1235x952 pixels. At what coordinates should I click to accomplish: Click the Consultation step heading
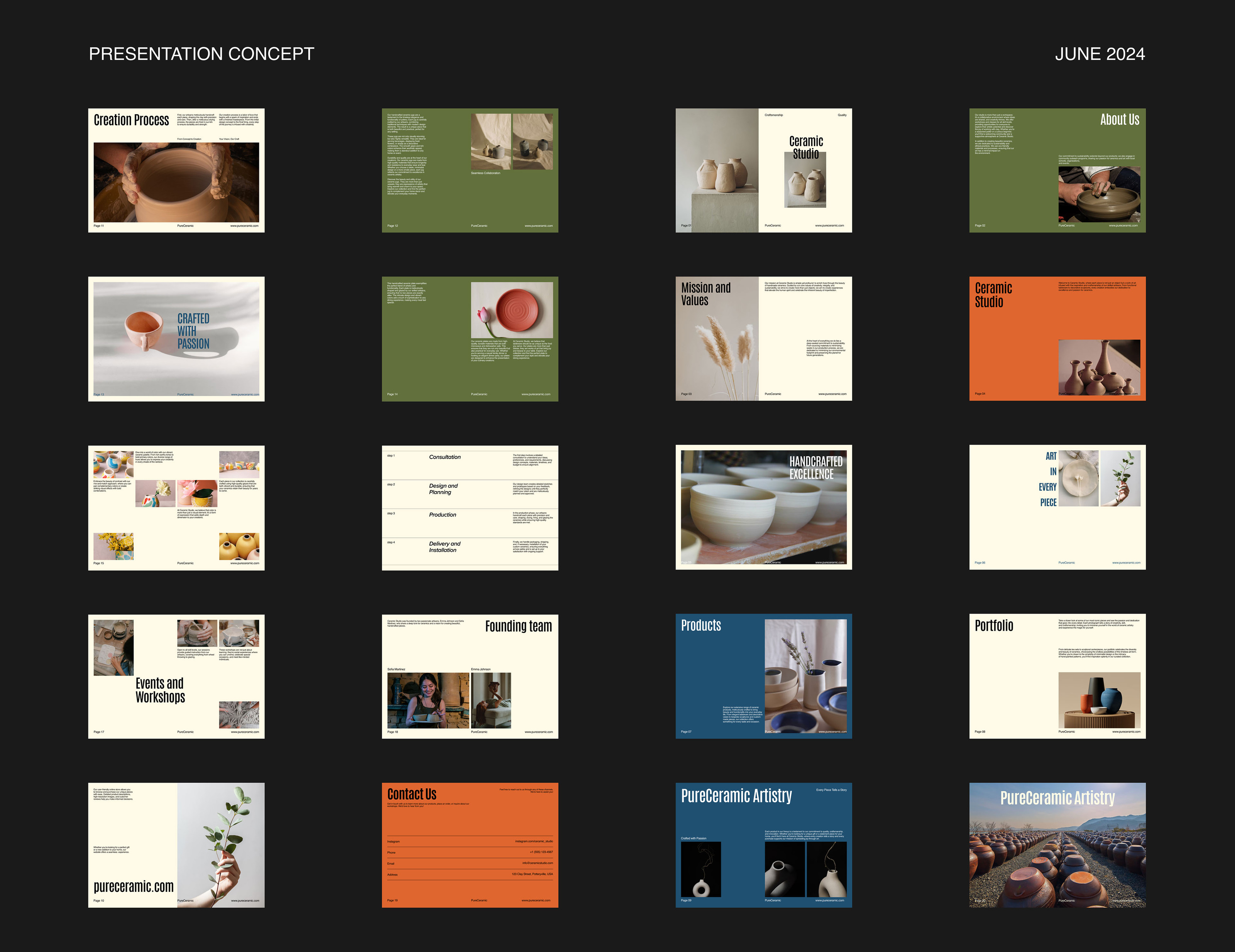[445, 457]
